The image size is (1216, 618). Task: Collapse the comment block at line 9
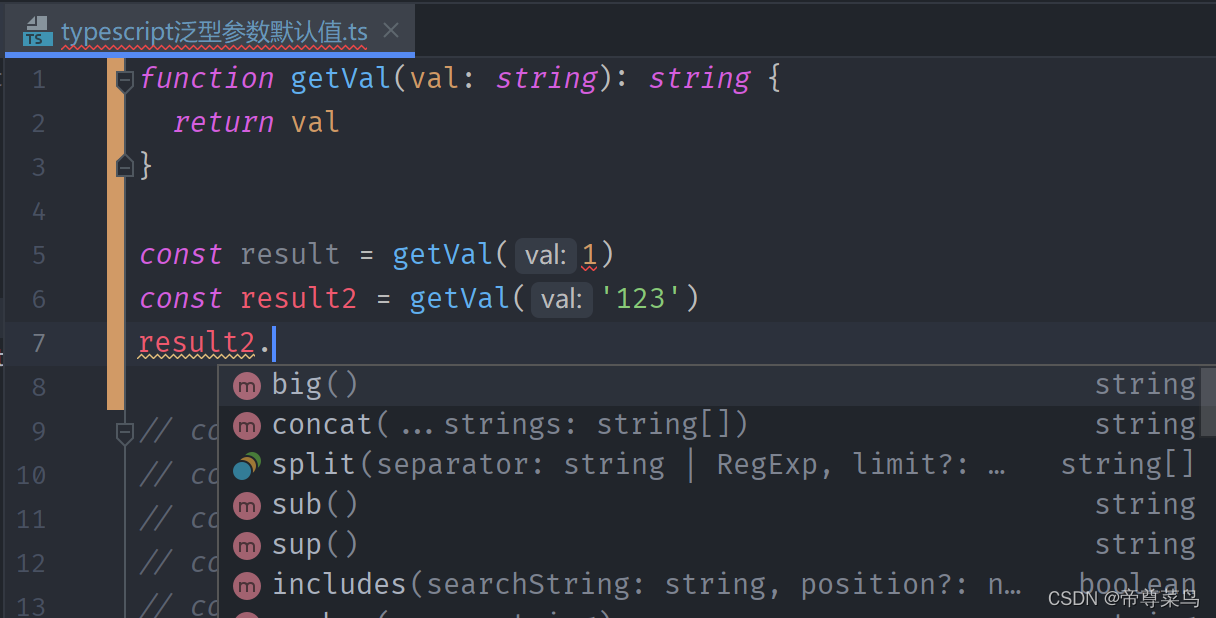(125, 432)
